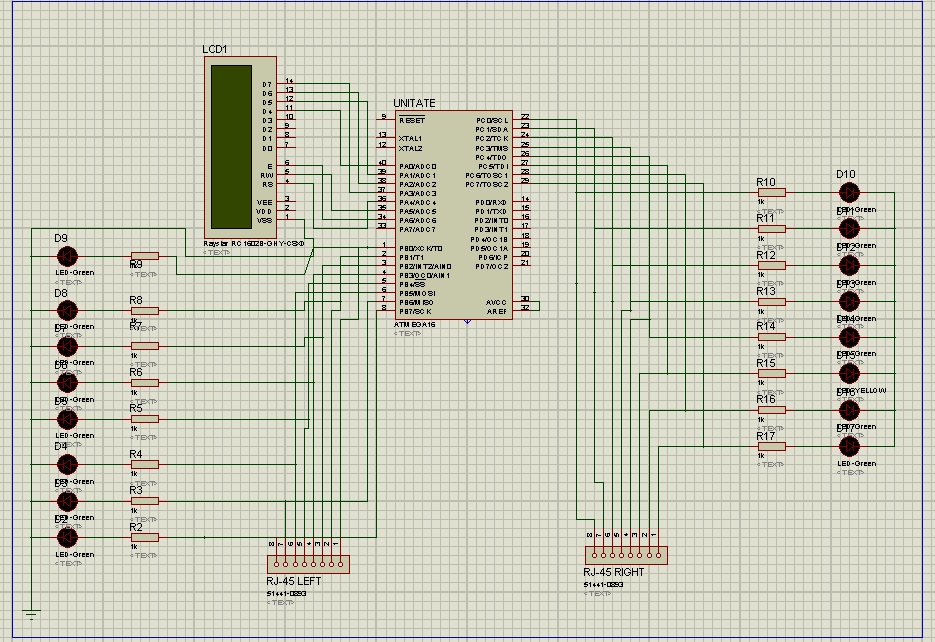
Task: Click the VSS pin name on LCD1
Action: point(264,221)
